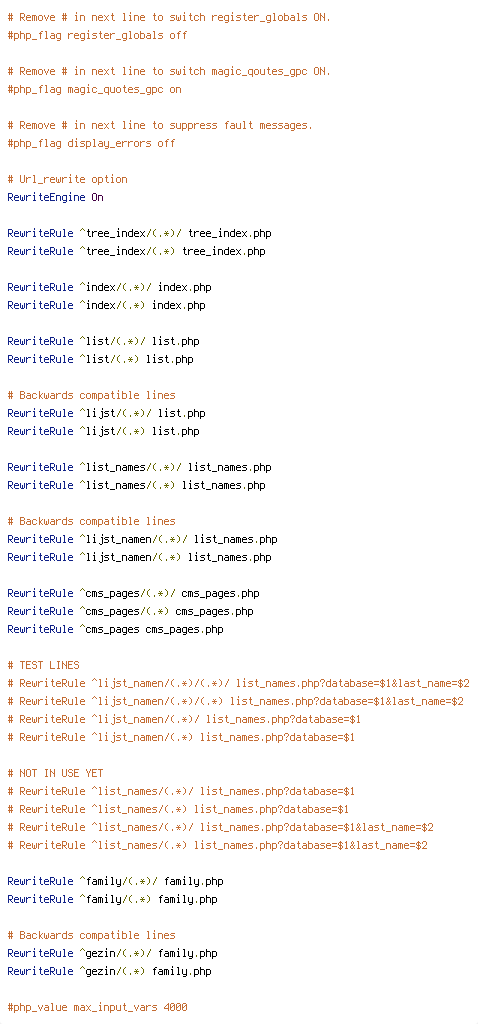Click the first commented last_name=$2 test rule

click(x=238, y=684)
